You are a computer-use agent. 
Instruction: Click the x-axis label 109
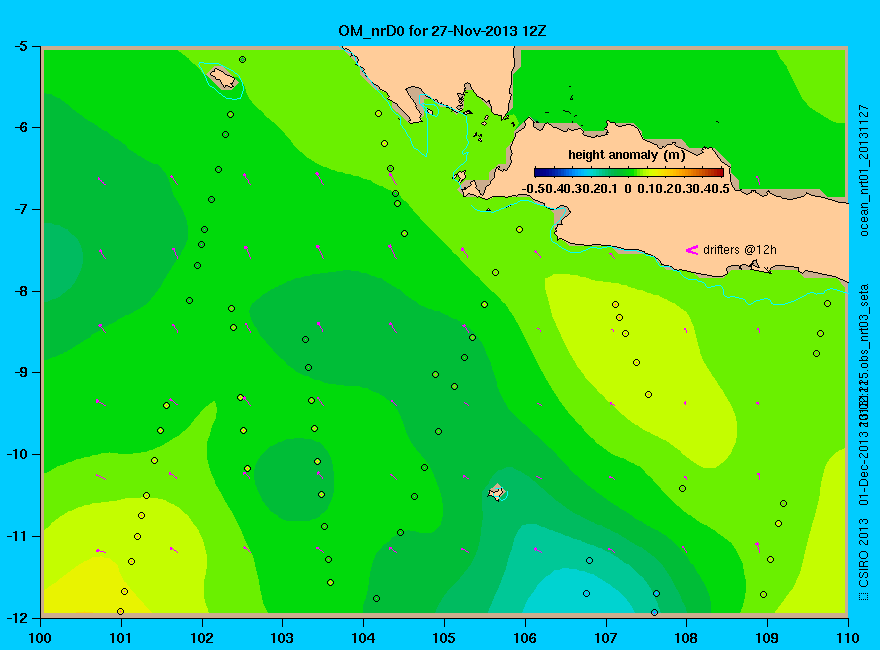pos(767,638)
